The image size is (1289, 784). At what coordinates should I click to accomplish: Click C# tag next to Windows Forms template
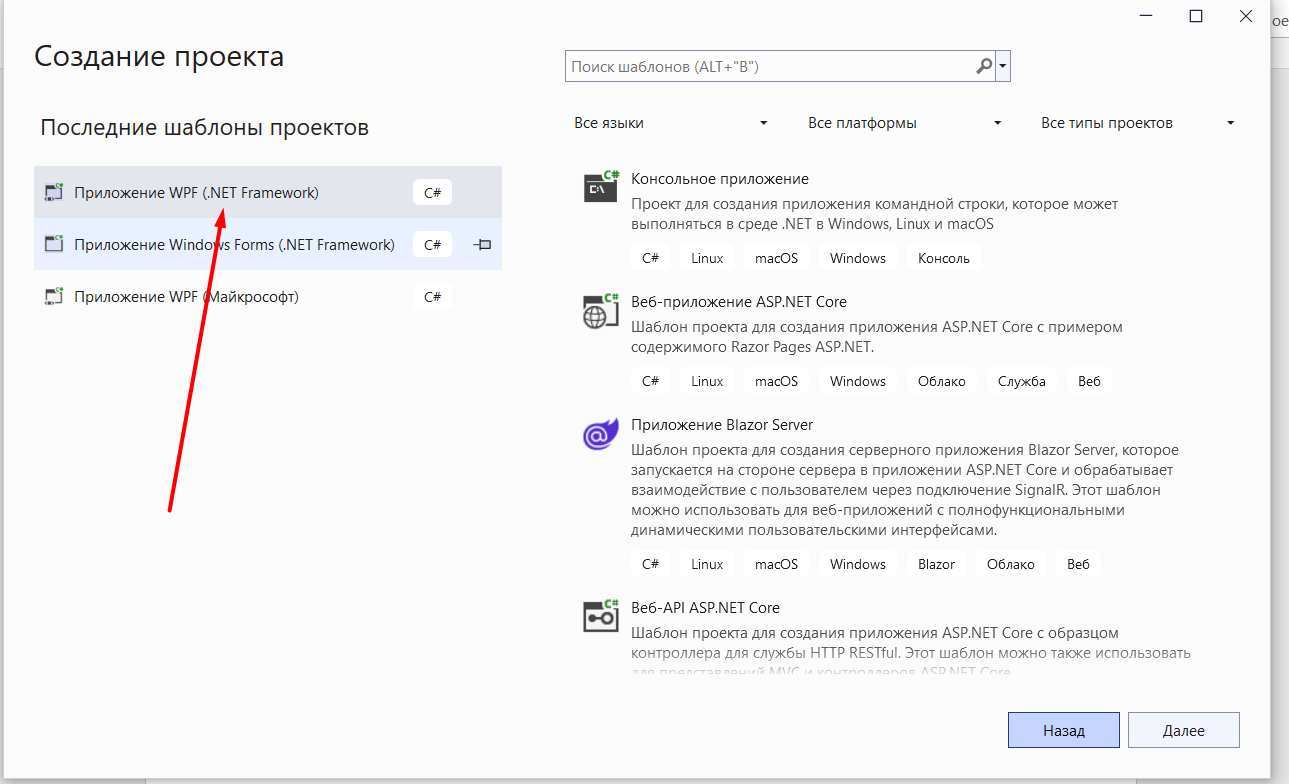click(432, 245)
